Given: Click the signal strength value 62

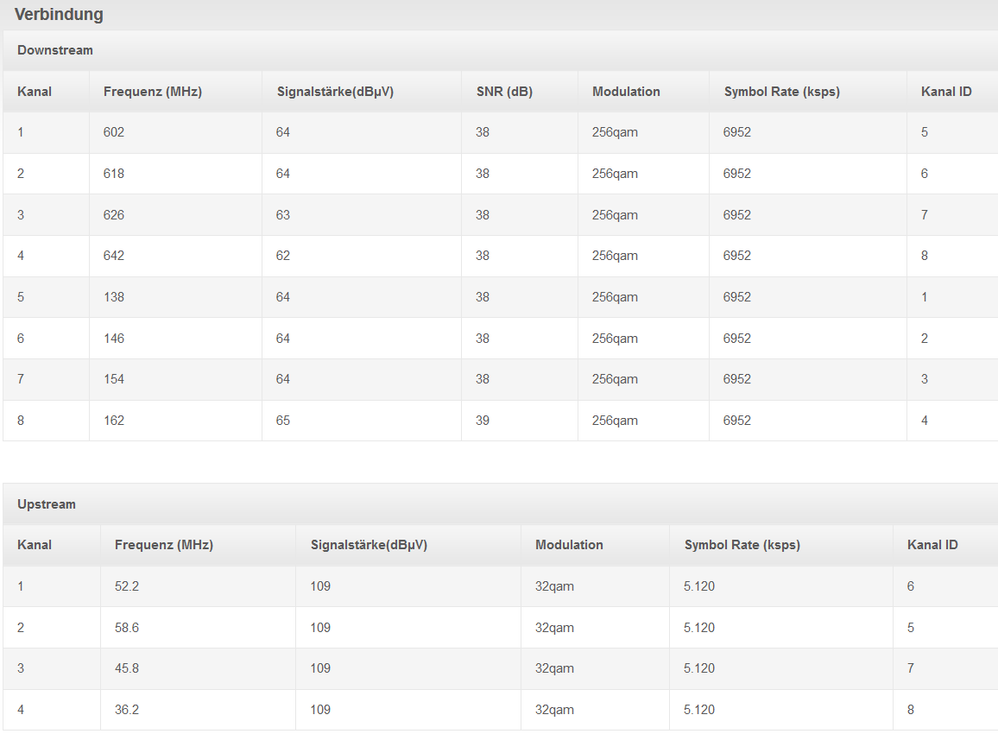Looking at the screenshot, I should click(x=283, y=256).
